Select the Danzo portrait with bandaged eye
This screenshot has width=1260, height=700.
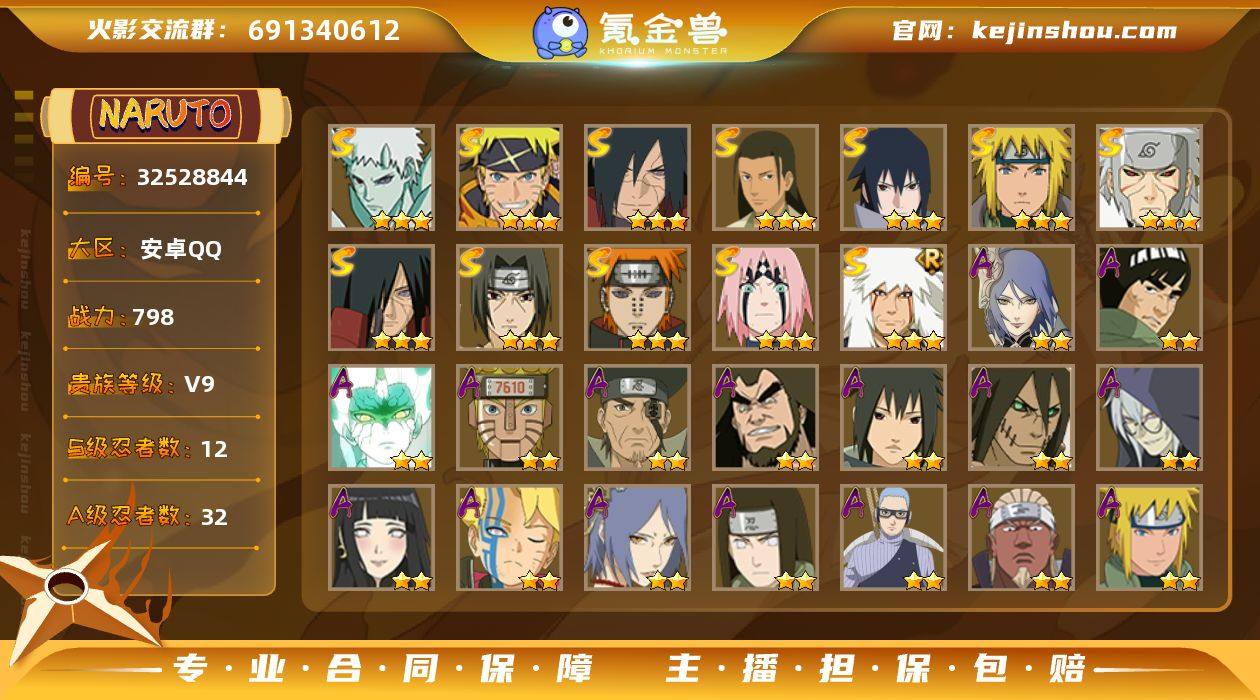[638, 418]
